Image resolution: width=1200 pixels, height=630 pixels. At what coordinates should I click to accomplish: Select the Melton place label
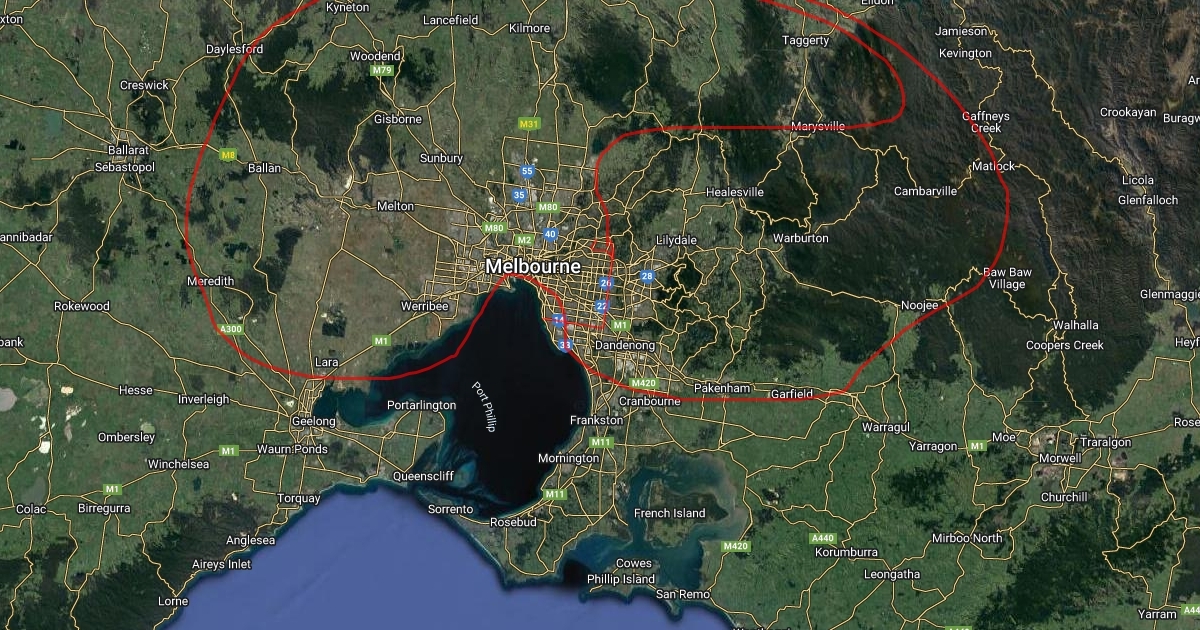coord(394,206)
